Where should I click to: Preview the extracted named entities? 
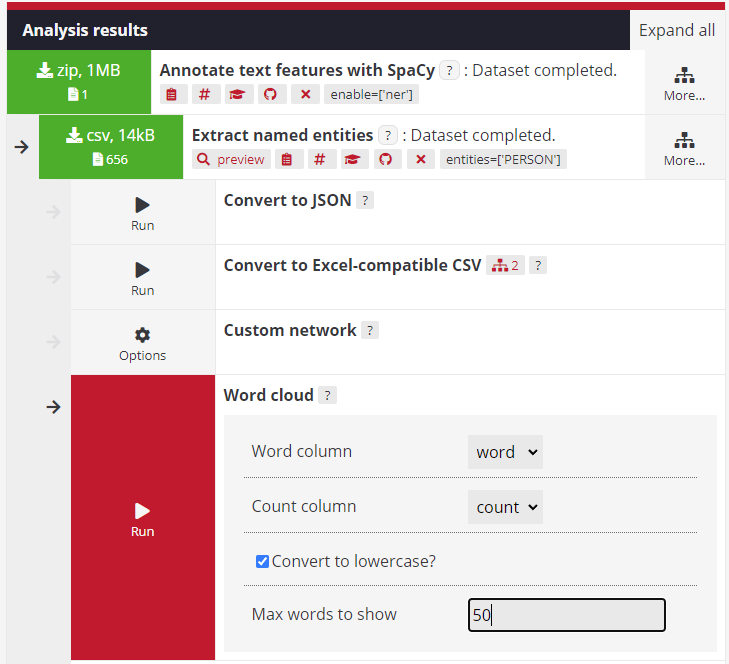coord(231,159)
